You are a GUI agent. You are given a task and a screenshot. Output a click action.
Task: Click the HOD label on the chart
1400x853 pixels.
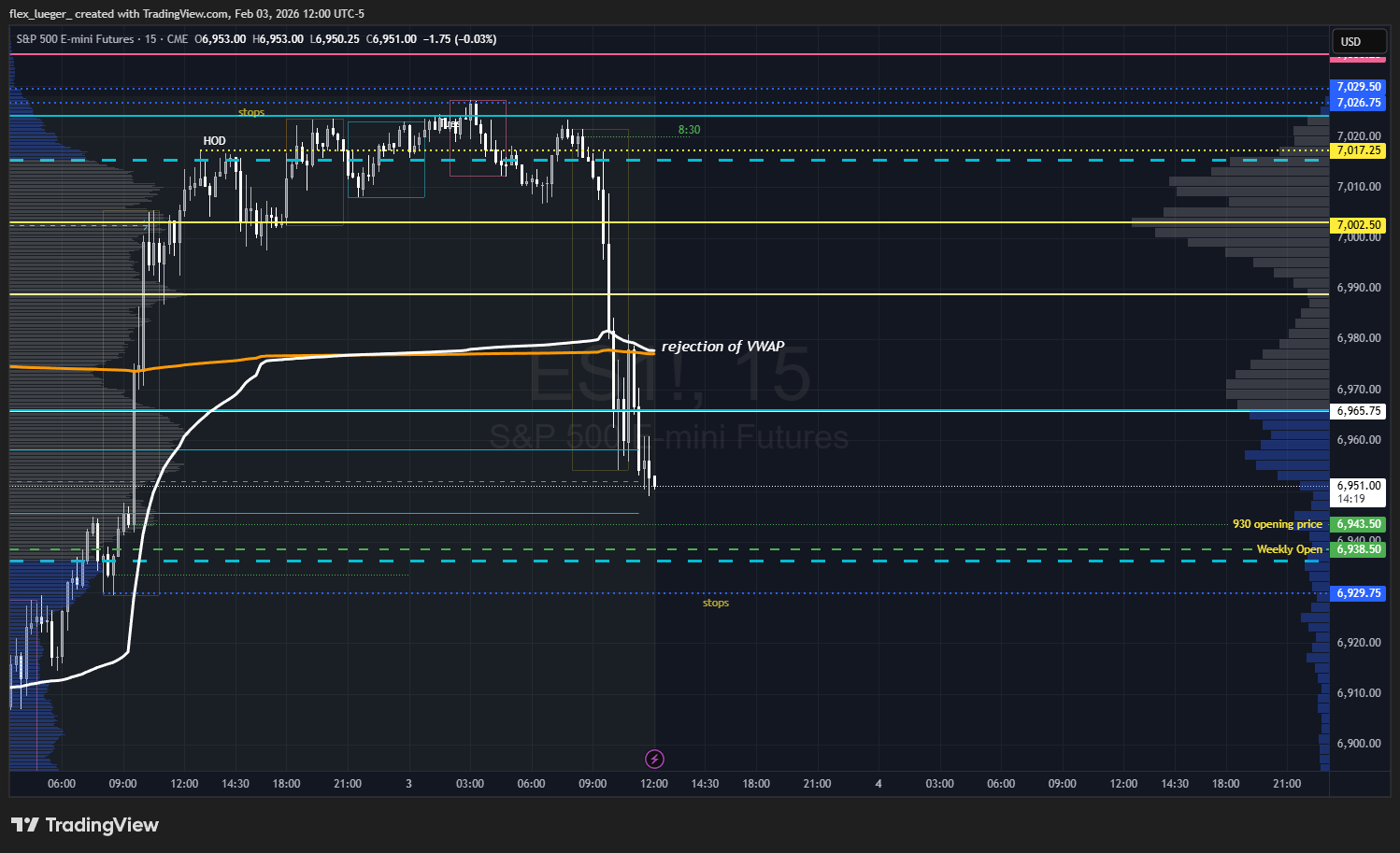coord(214,141)
